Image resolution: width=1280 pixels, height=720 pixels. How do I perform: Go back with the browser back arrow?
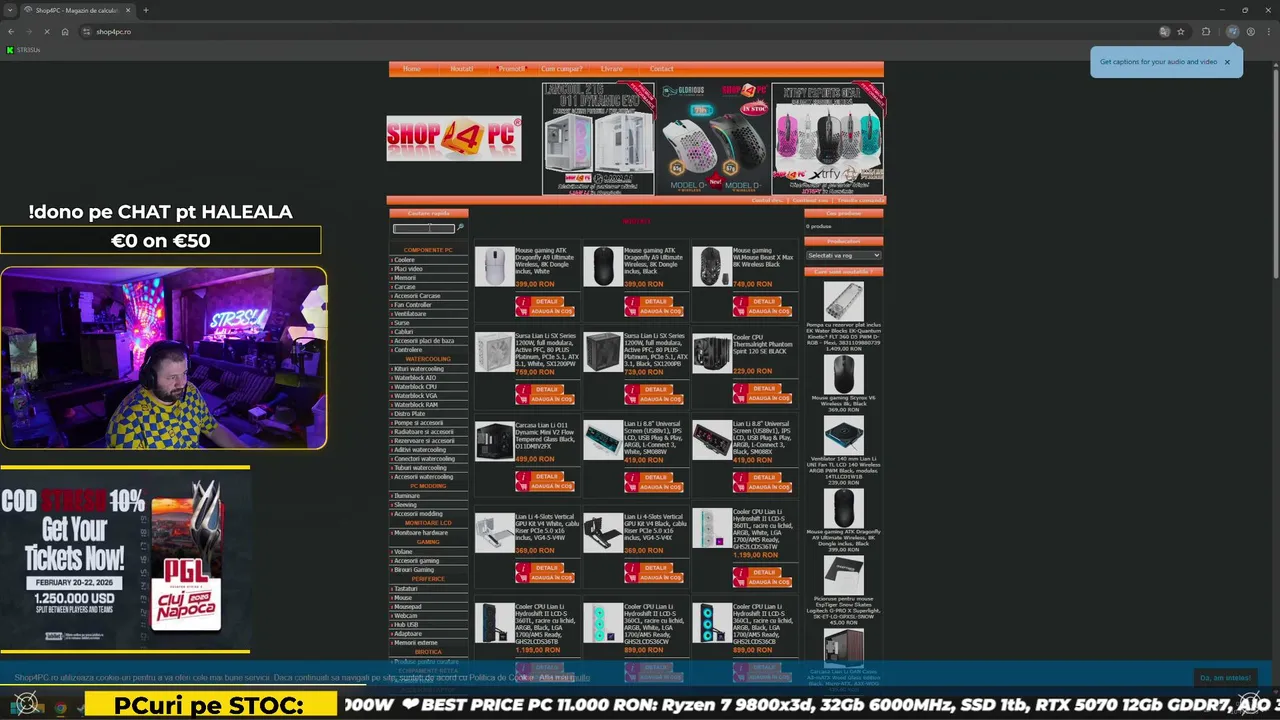pos(11,32)
